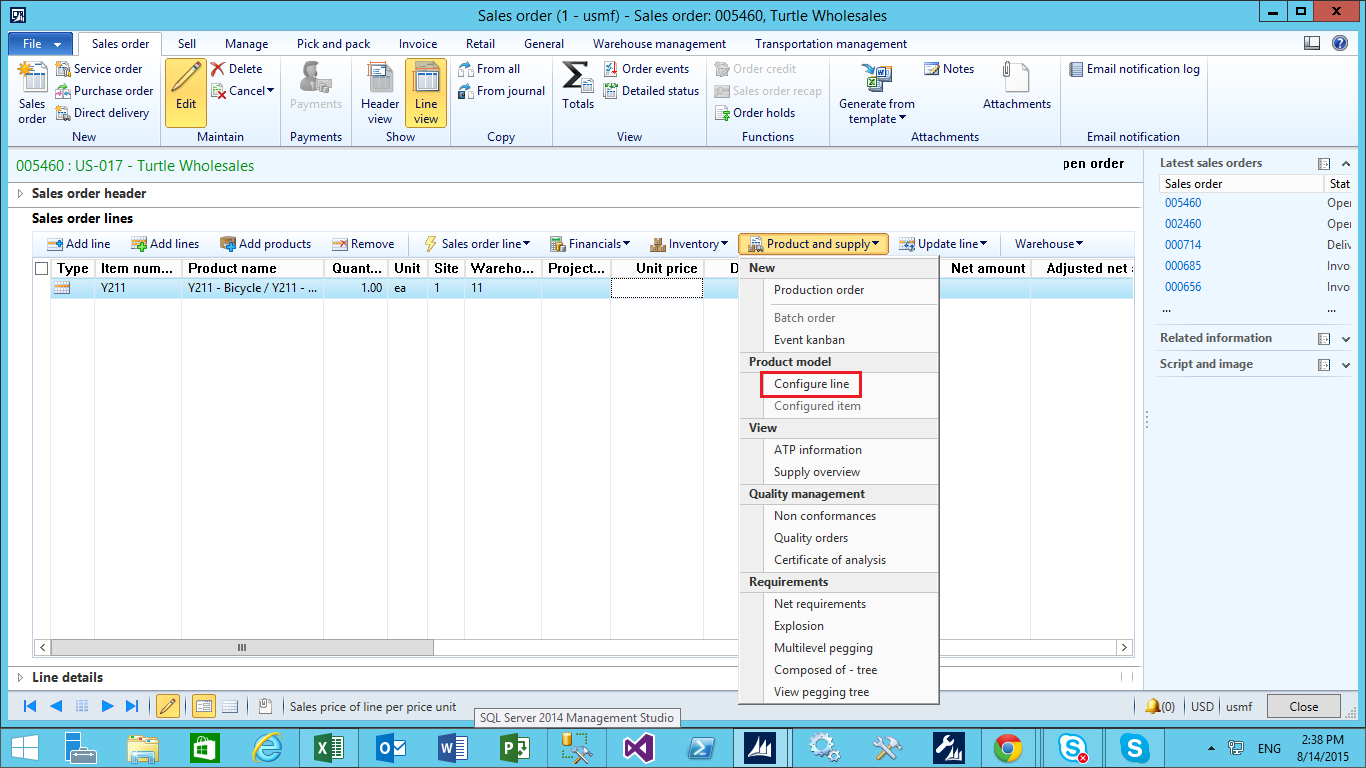The width and height of the screenshot is (1366, 768).
Task: Click the Delete button with red X
Action: pos(237,69)
